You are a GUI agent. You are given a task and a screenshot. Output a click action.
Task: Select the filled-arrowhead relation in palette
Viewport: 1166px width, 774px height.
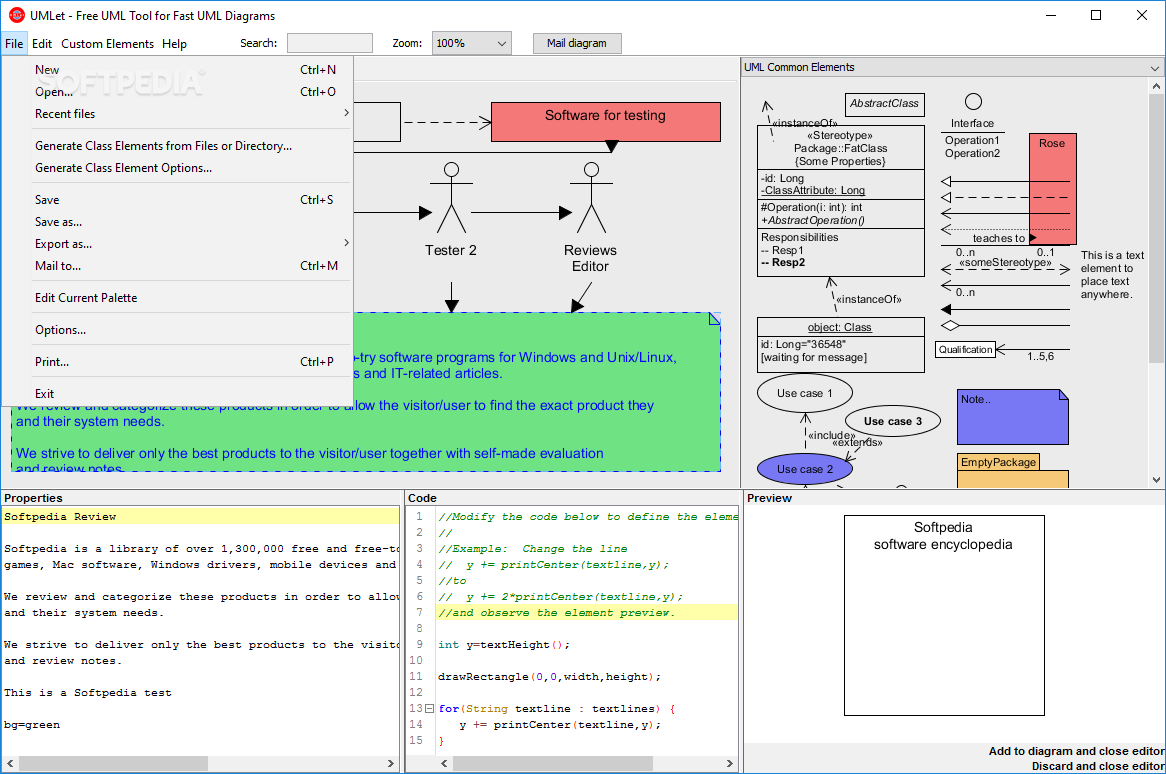click(x=1005, y=309)
